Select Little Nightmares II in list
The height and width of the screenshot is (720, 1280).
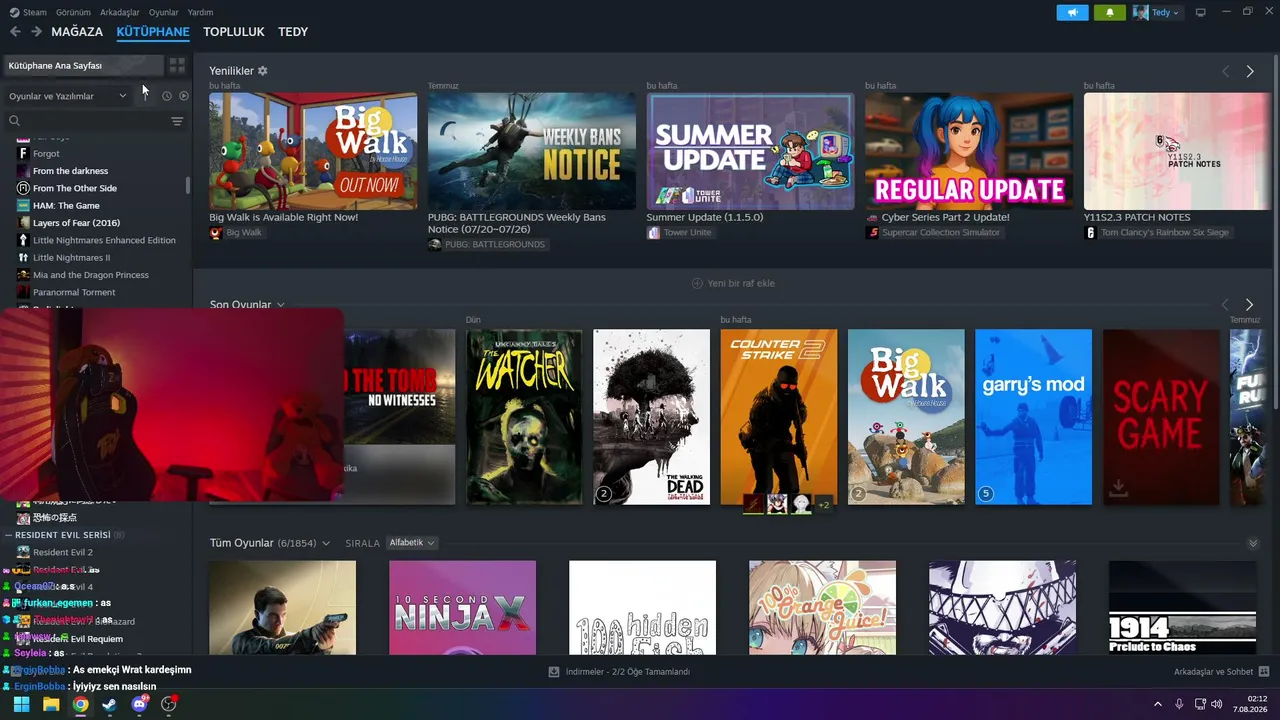(x=71, y=258)
